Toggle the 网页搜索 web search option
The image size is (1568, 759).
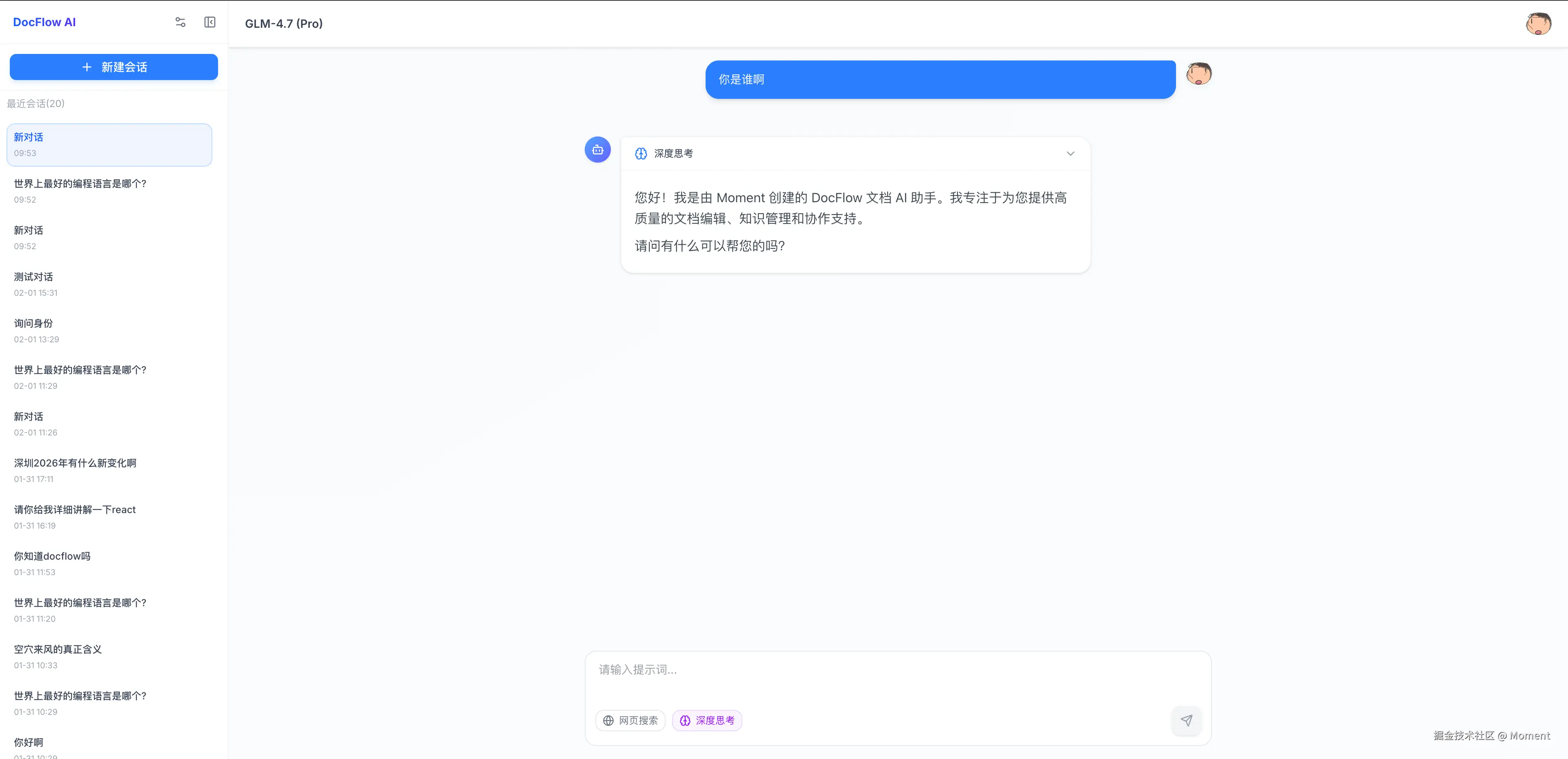coord(630,720)
